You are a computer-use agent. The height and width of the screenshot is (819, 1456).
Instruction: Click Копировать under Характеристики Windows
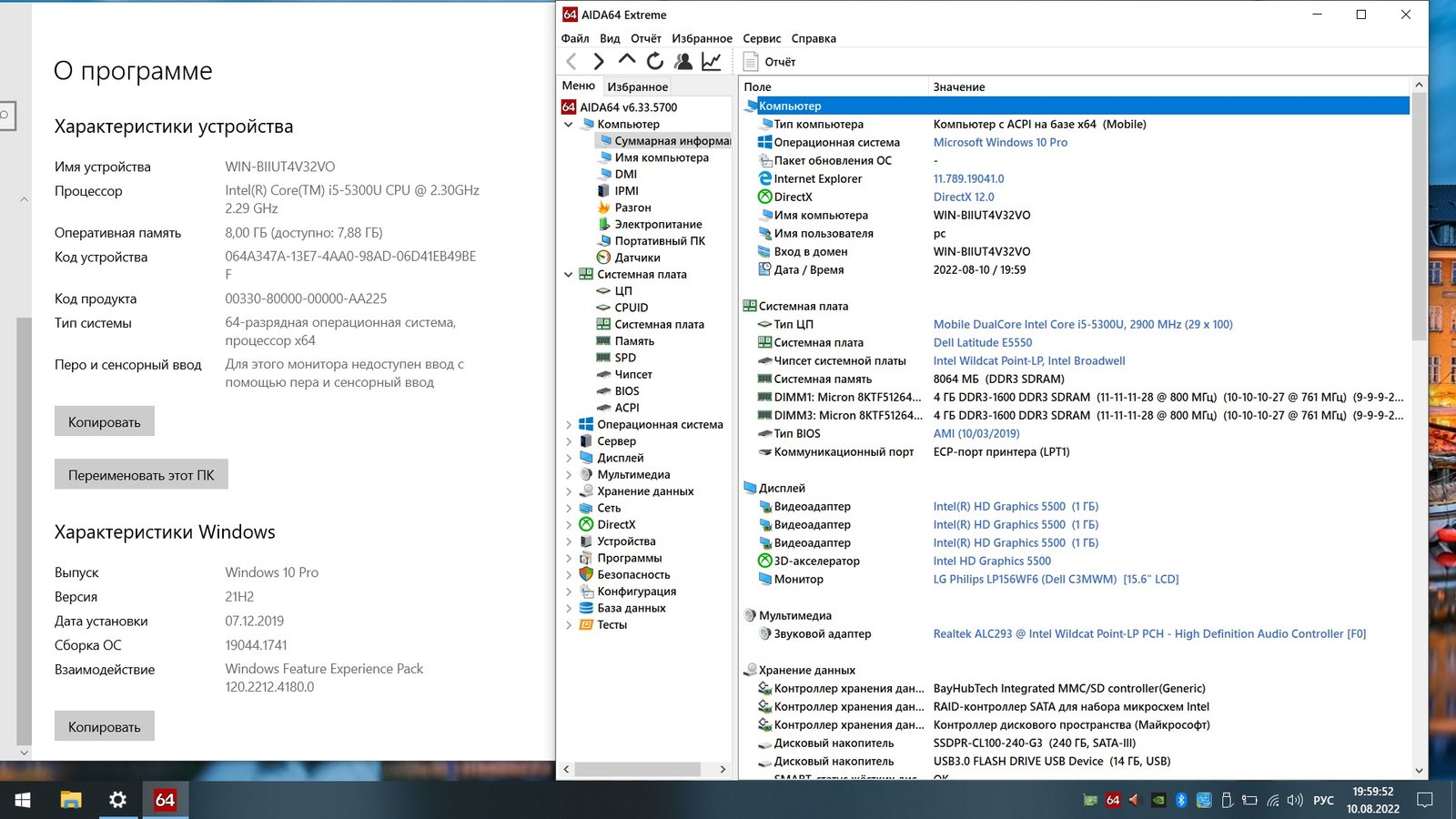(105, 726)
